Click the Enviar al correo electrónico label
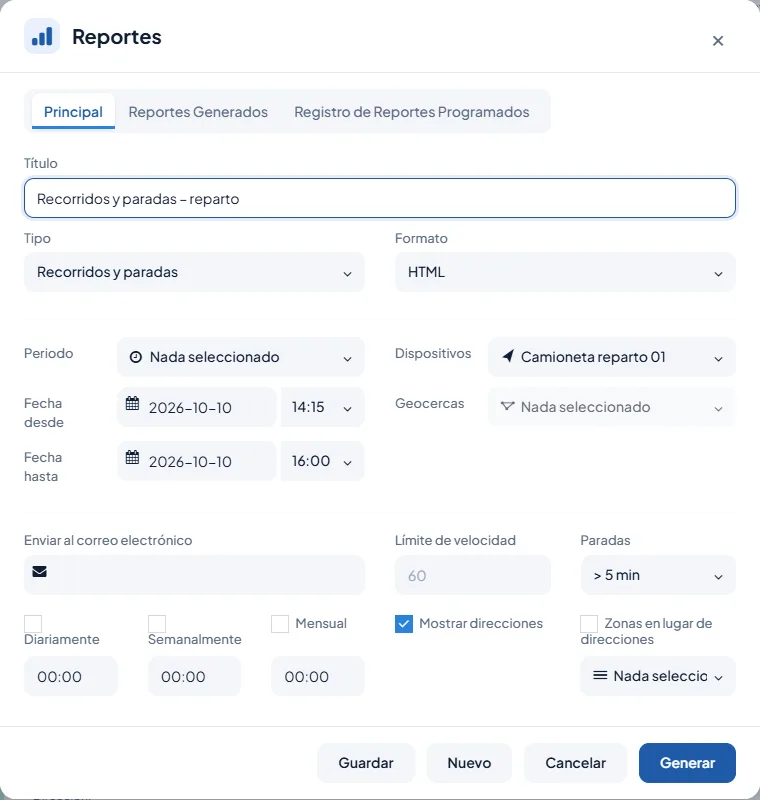 pyautogui.click(x=108, y=540)
